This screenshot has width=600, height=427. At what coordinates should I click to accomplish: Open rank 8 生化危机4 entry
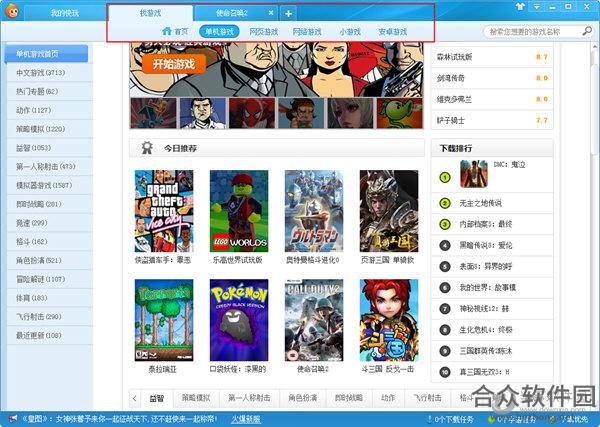[x=492, y=330]
